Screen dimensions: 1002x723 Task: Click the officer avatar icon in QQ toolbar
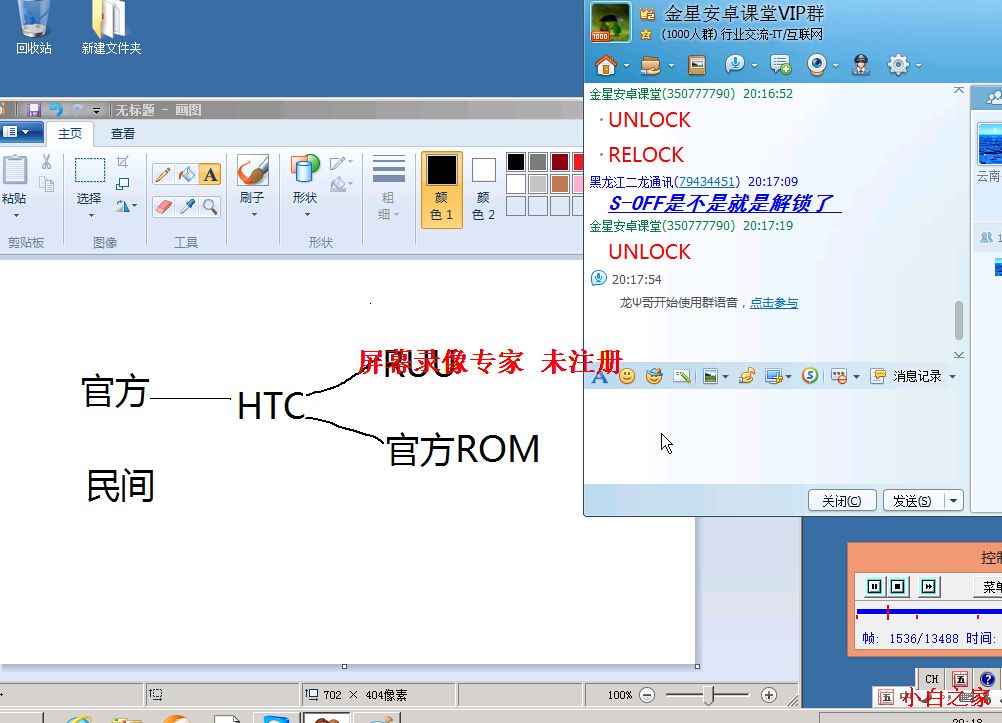click(x=861, y=65)
